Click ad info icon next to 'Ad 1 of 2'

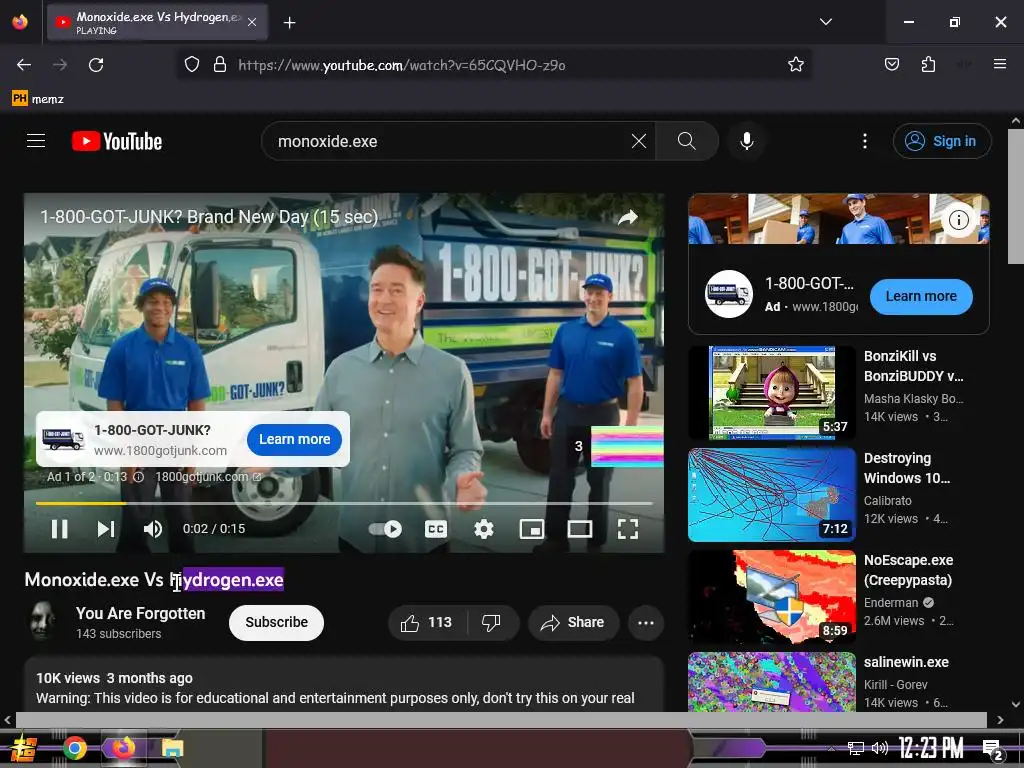click(138, 477)
